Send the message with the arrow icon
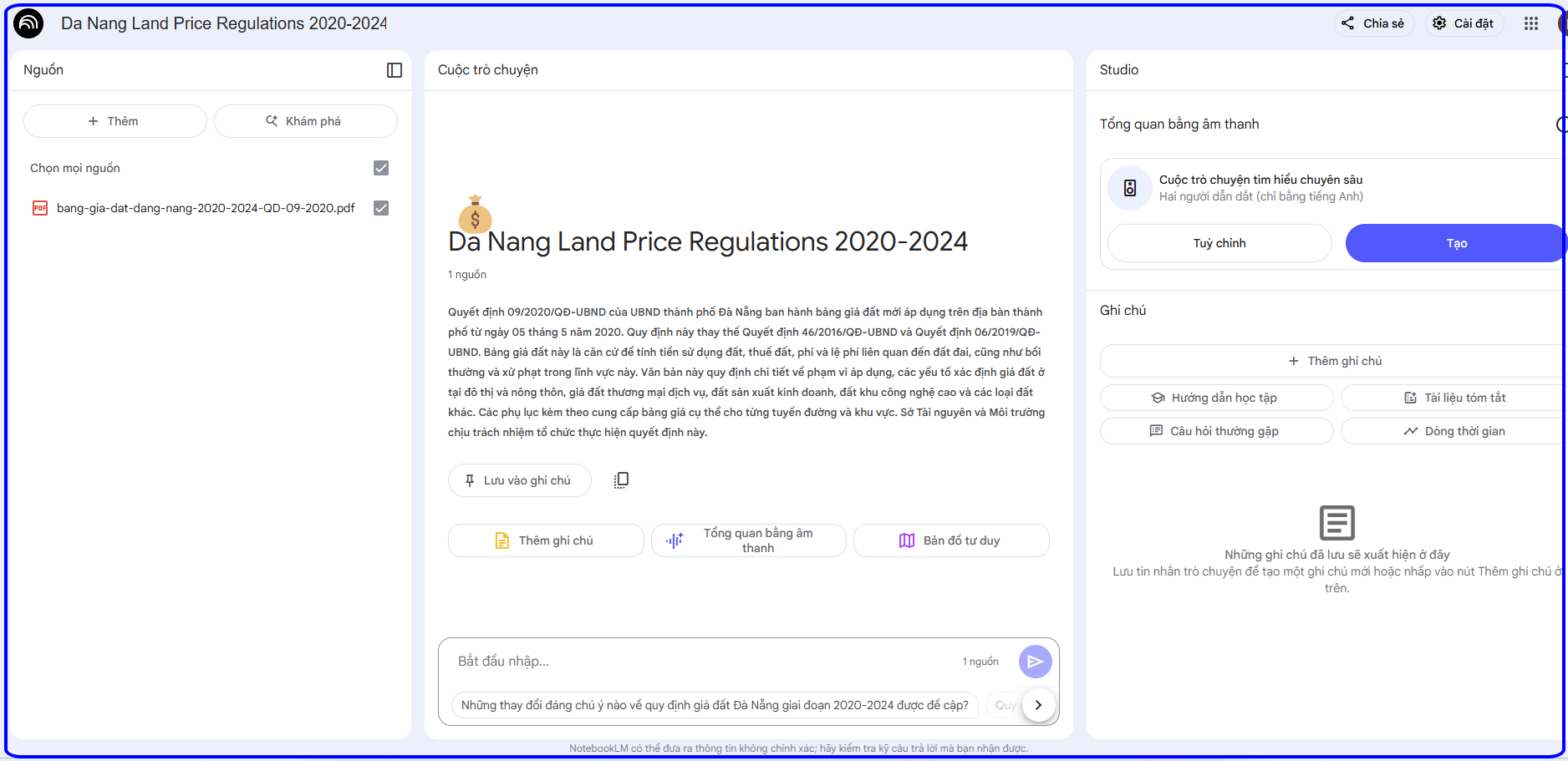1568x761 pixels. coord(1035,662)
